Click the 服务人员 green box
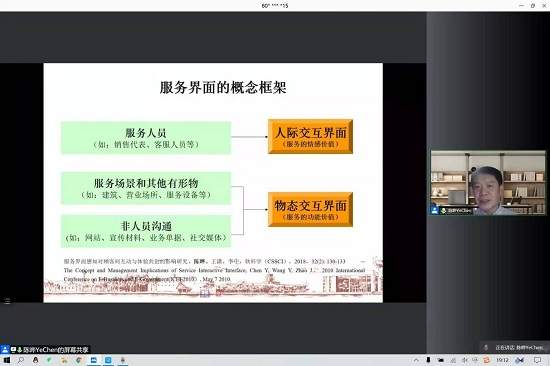Screen dimensions: 550x366 (x=146, y=138)
